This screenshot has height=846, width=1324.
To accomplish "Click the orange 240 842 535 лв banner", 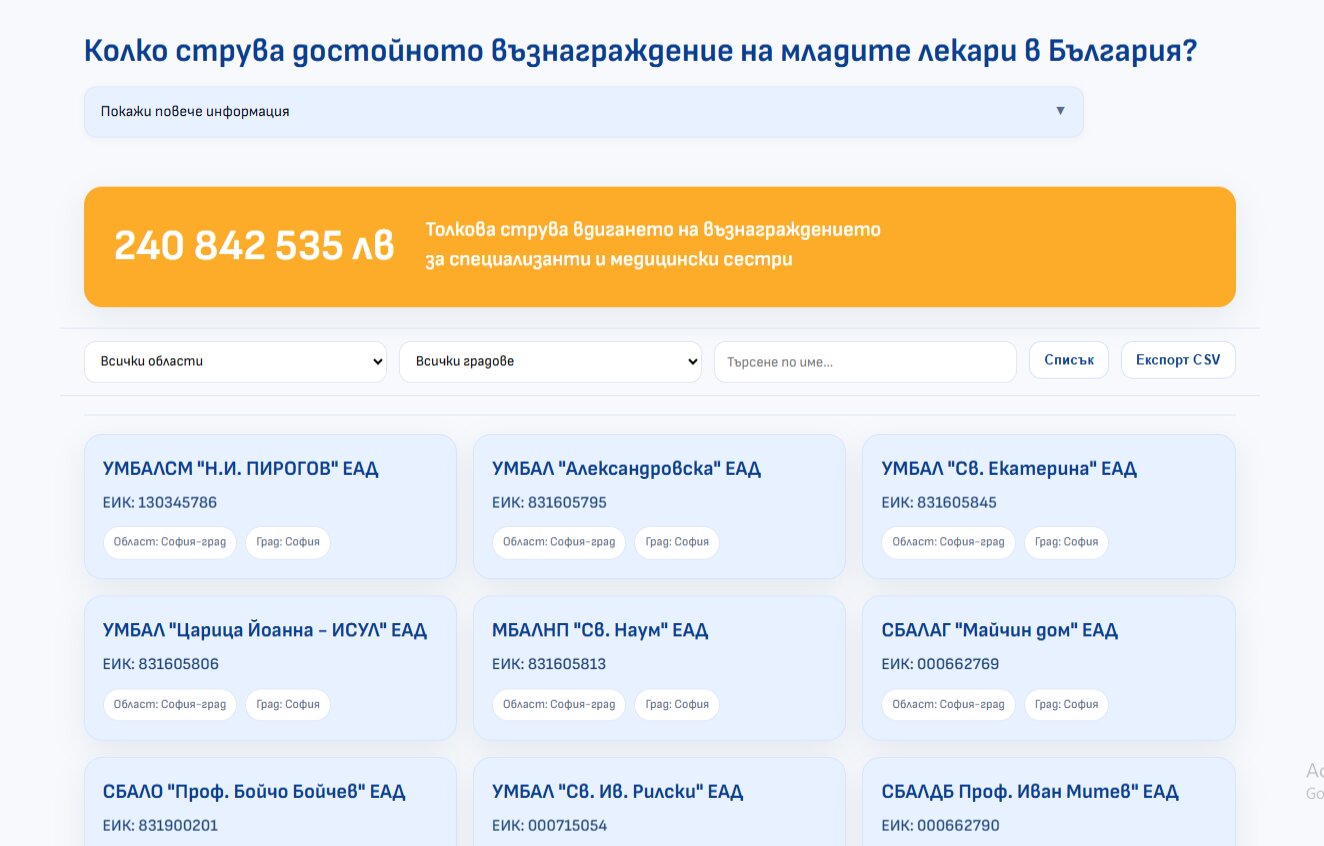I will (x=660, y=246).
